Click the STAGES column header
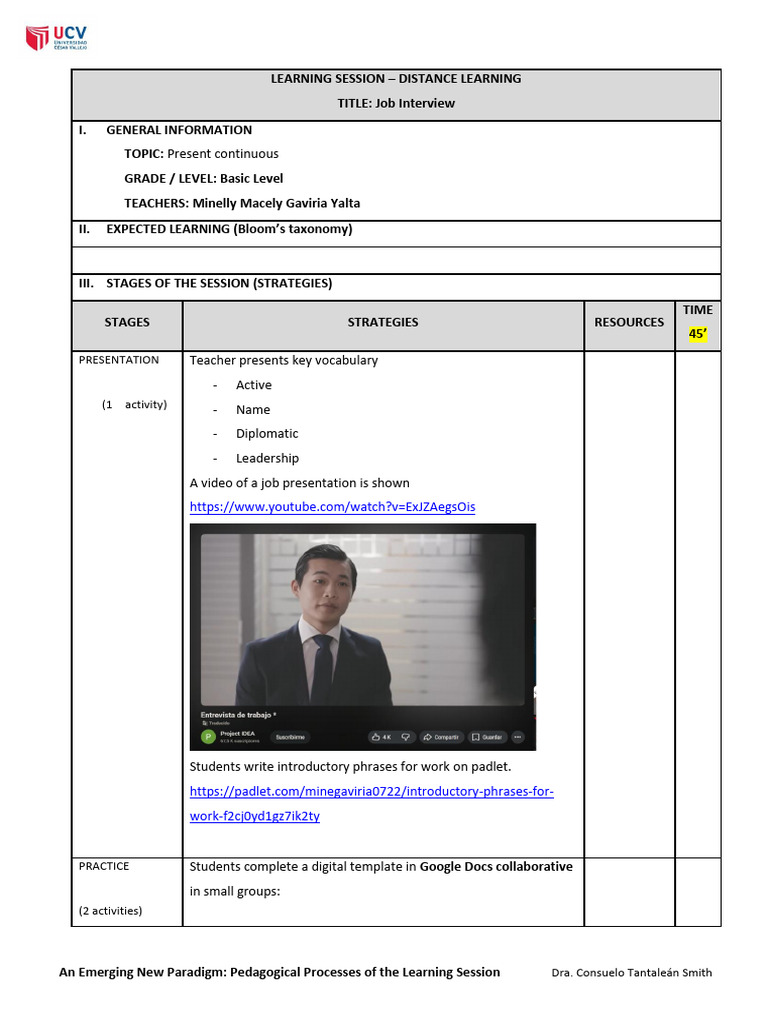This screenshot has height=1024, width=768. (x=127, y=322)
